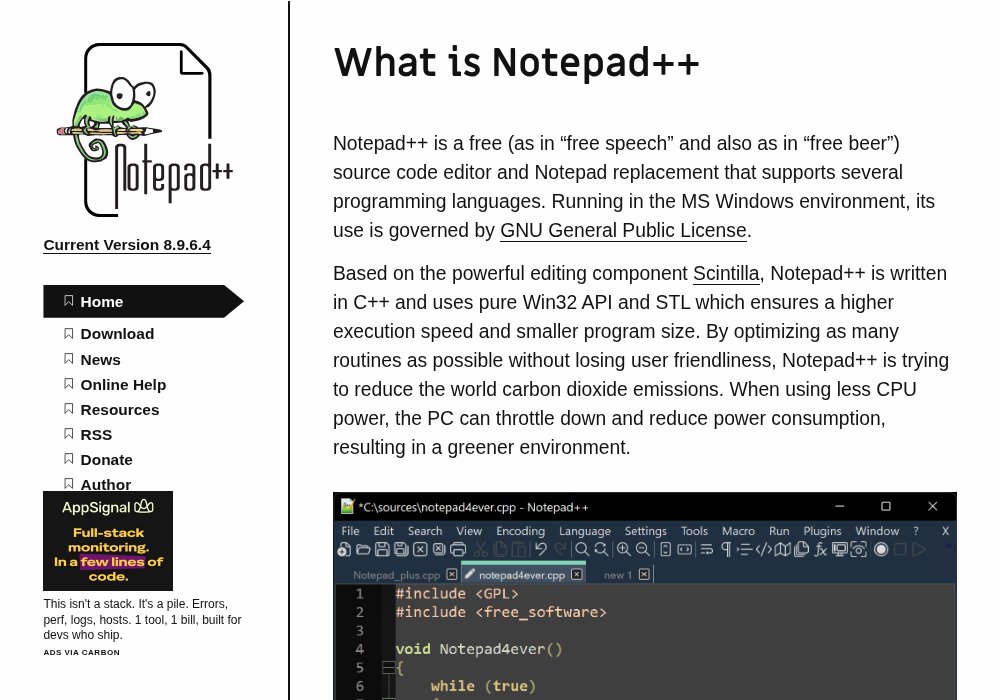
Task: Click single-floppy Save icon in Notepad++ screenshot toolbar
Action: click(x=382, y=550)
